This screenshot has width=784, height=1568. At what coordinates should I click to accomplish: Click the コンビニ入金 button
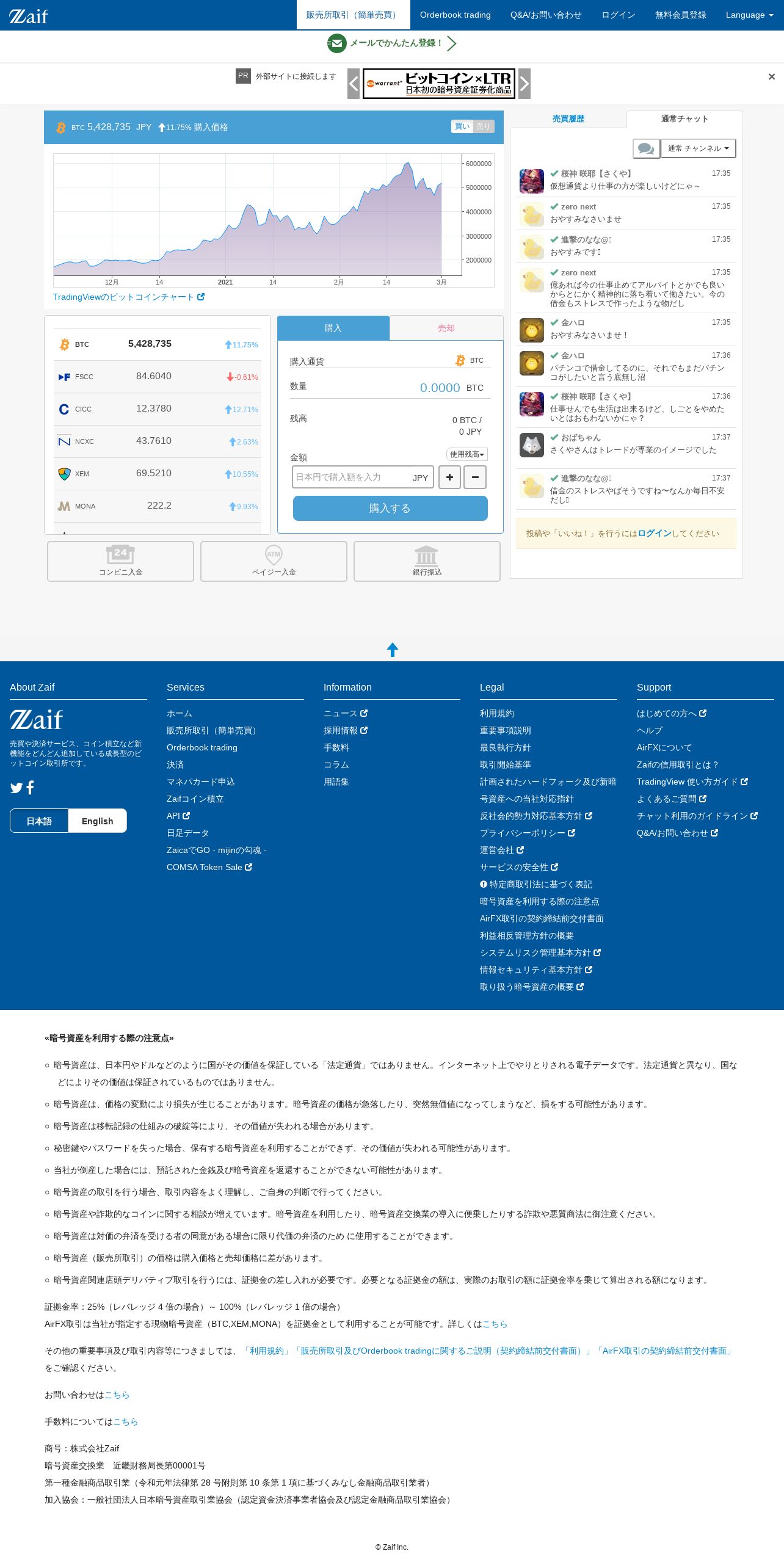(120, 561)
